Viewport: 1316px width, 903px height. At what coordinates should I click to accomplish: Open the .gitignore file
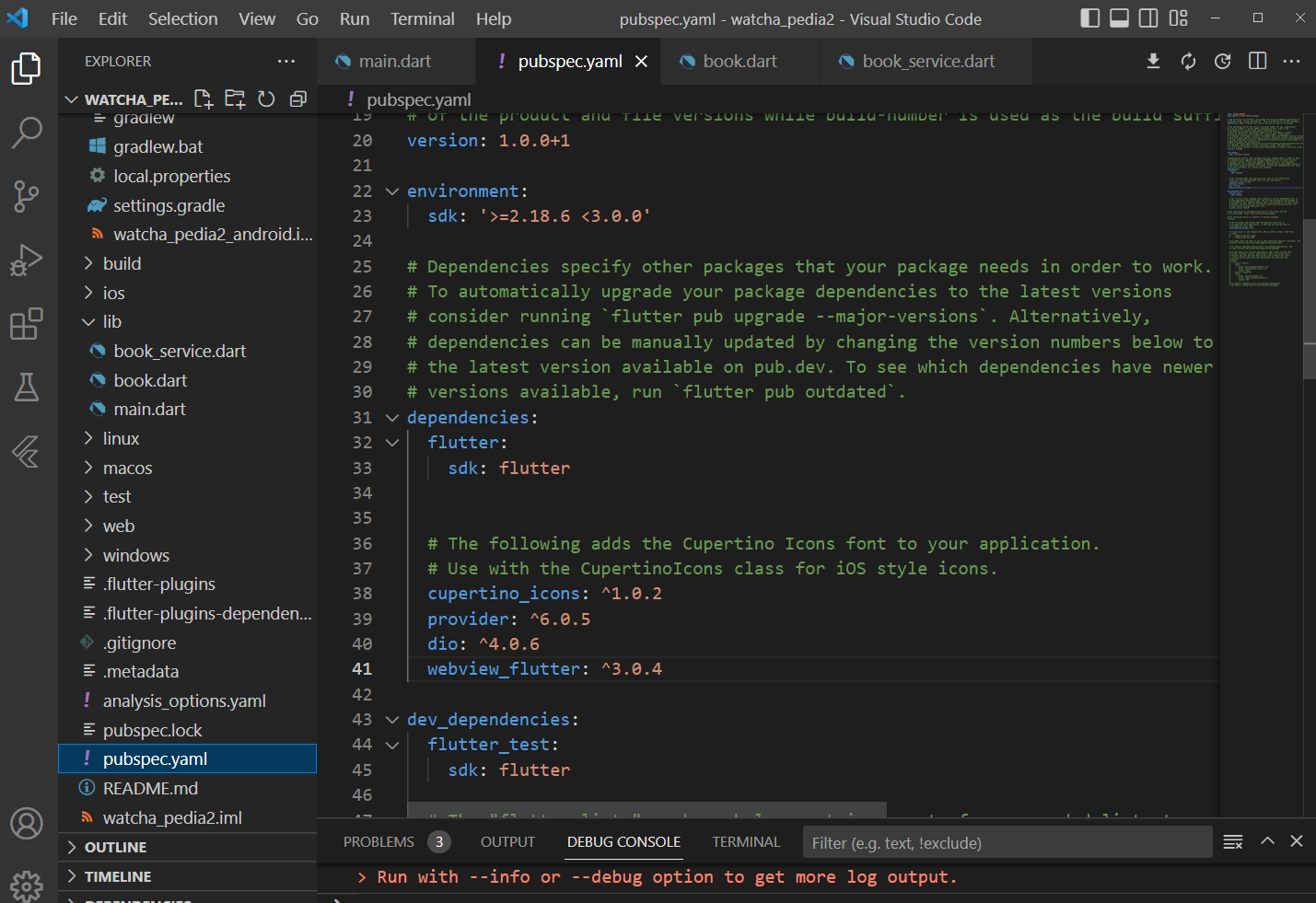(x=139, y=643)
